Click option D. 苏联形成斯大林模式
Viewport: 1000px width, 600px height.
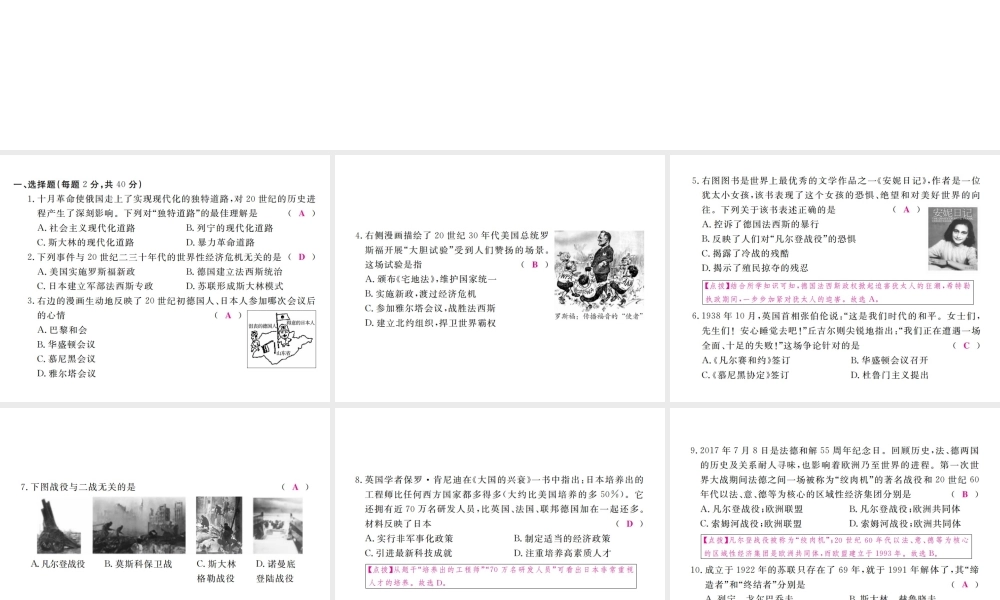[x=235, y=286]
